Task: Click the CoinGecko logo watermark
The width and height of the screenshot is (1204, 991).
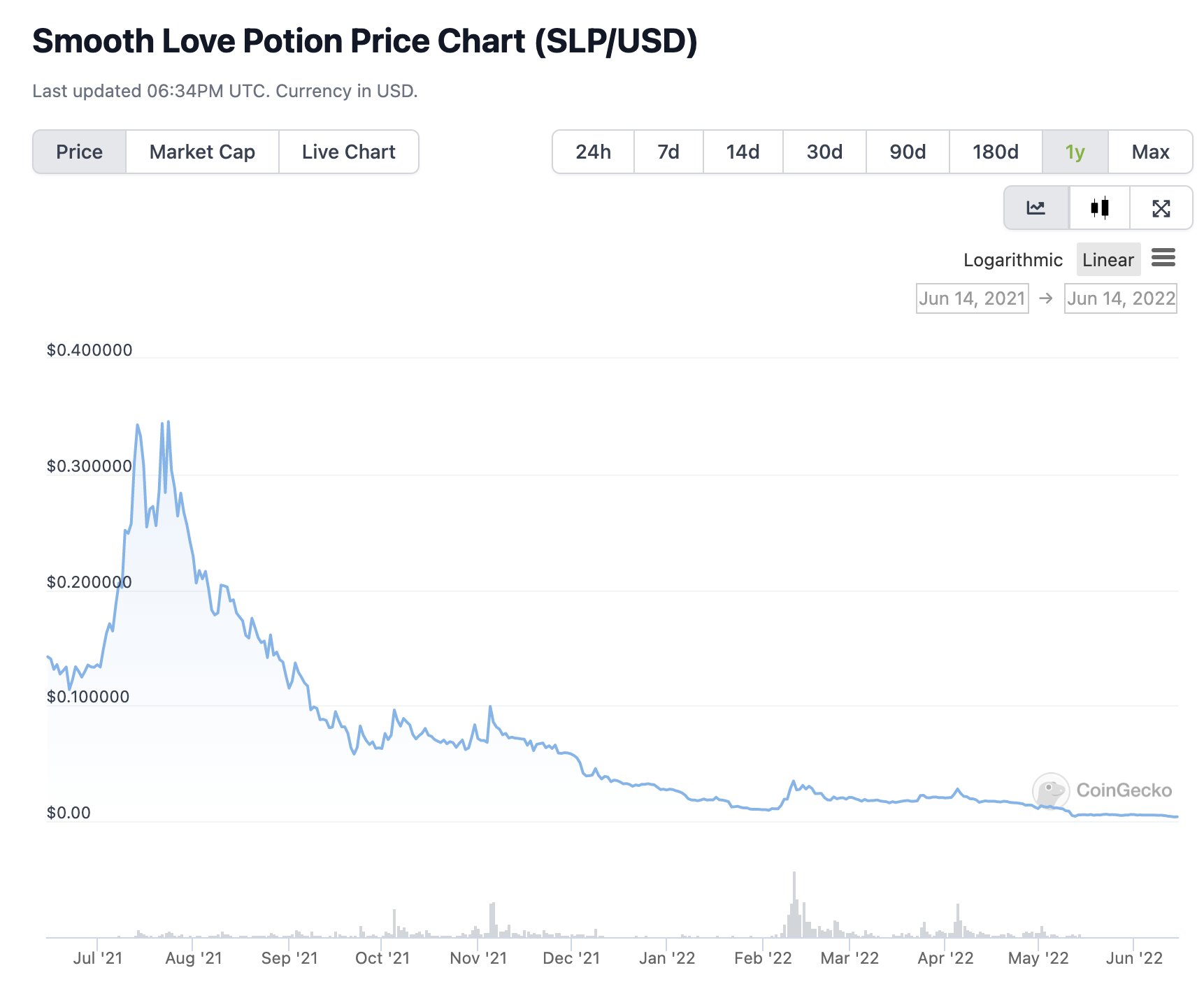Action: point(1103,790)
